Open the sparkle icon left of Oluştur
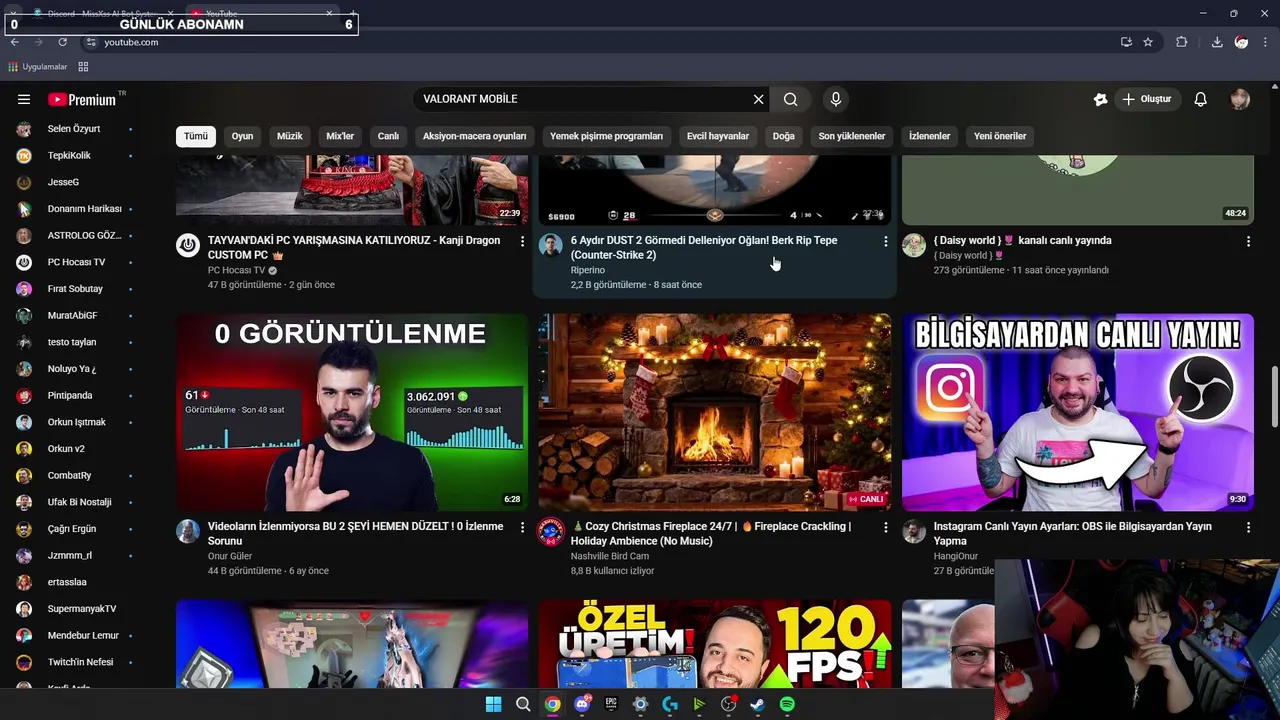Screen dimensions: 1280x720 [x=1100, y=99]
